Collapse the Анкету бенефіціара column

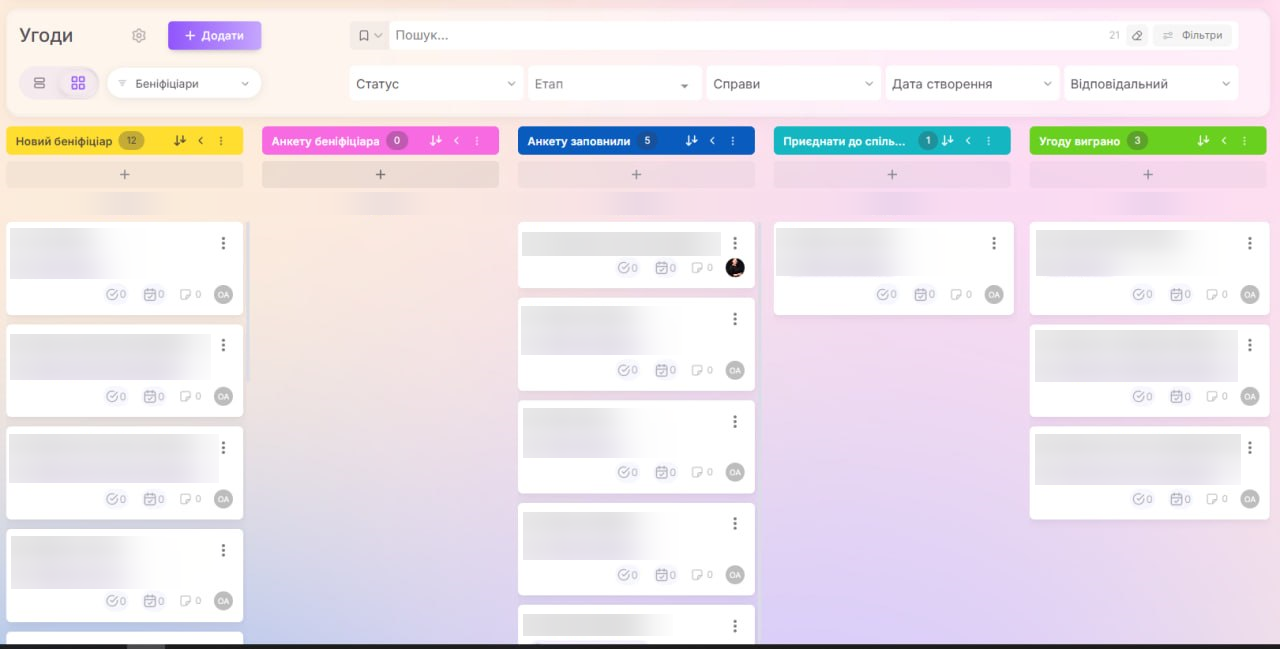pos(457,141)
